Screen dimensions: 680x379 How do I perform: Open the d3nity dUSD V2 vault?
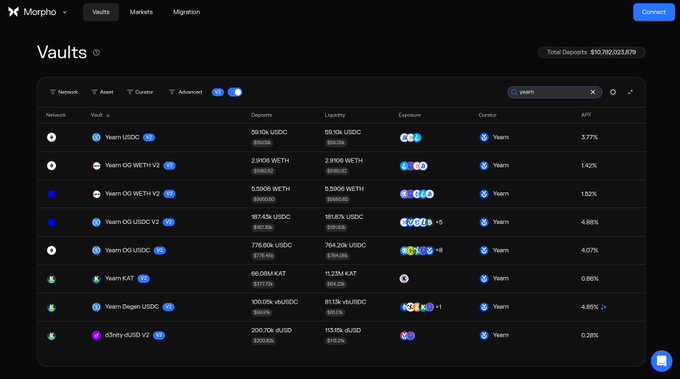[341, 335]
